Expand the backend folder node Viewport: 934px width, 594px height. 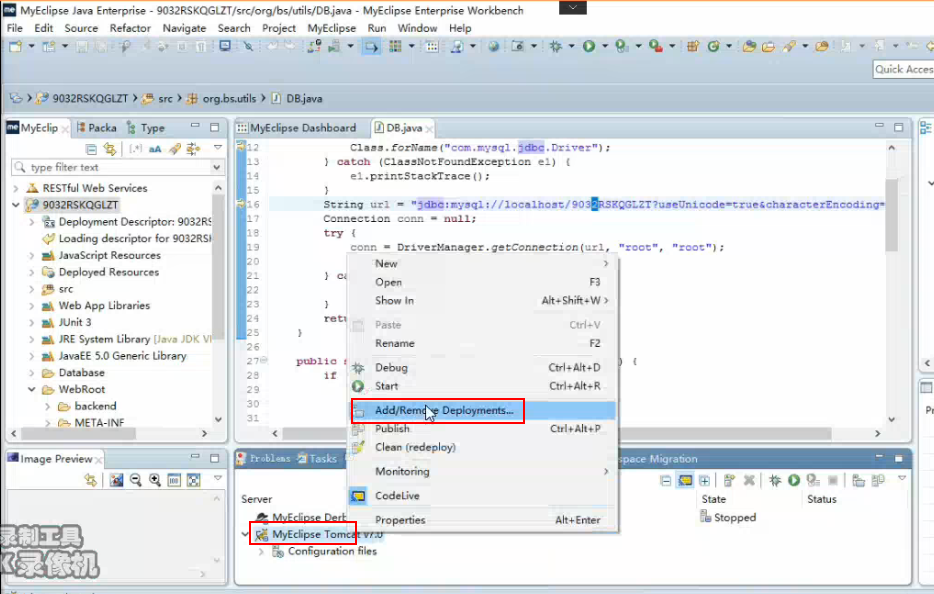click(48, 406)
